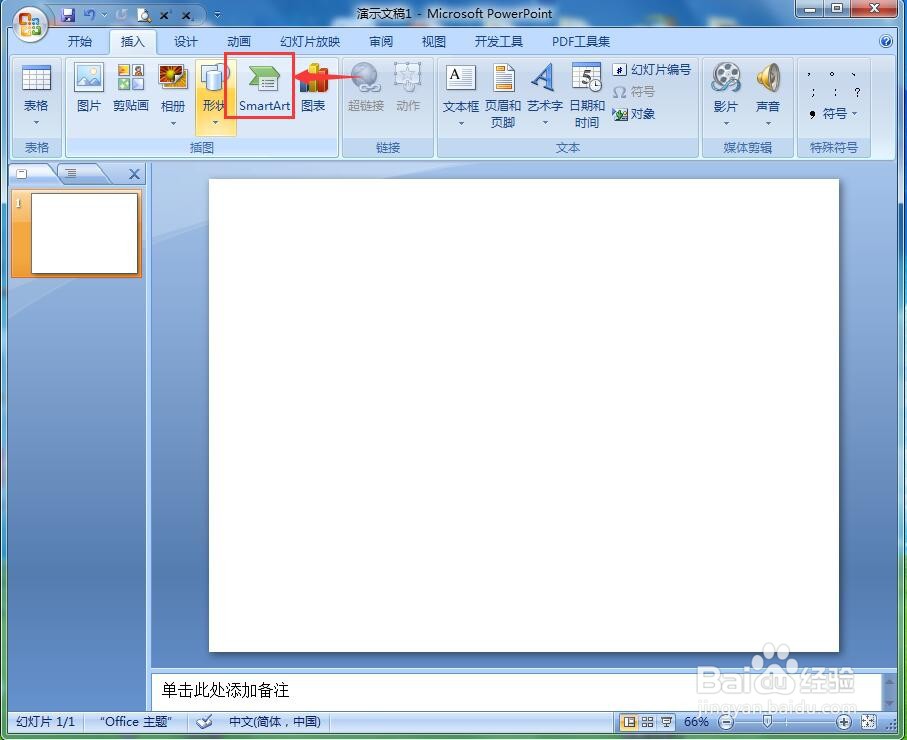Expand the 文本框 dropdown arrow
This screenshot has height=740, width=907.
[x=461, y=123]
